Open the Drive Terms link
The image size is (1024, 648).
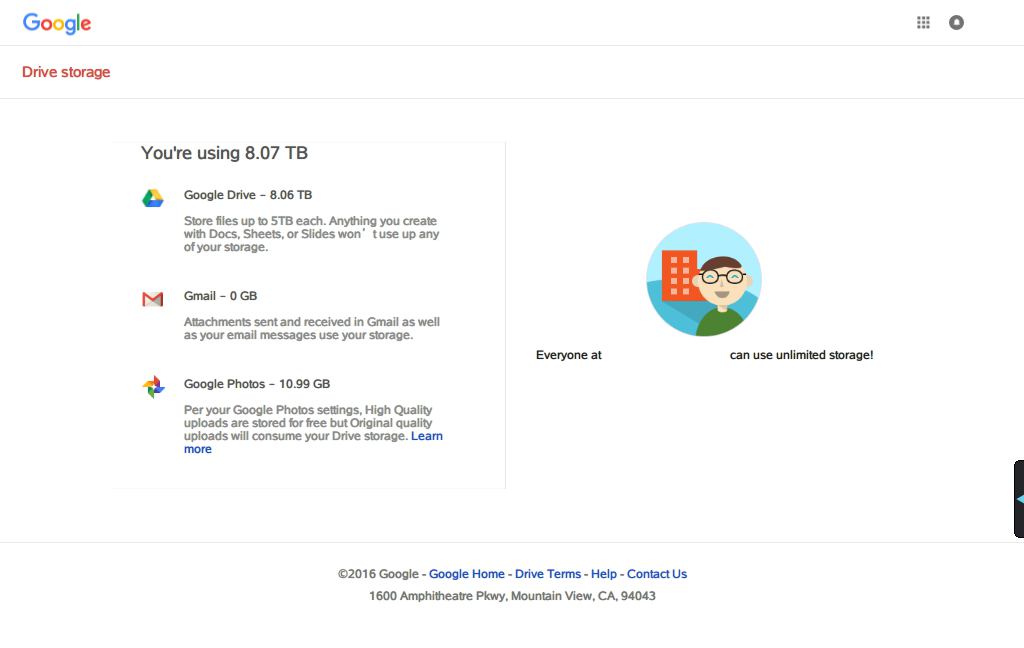(547, 574)
